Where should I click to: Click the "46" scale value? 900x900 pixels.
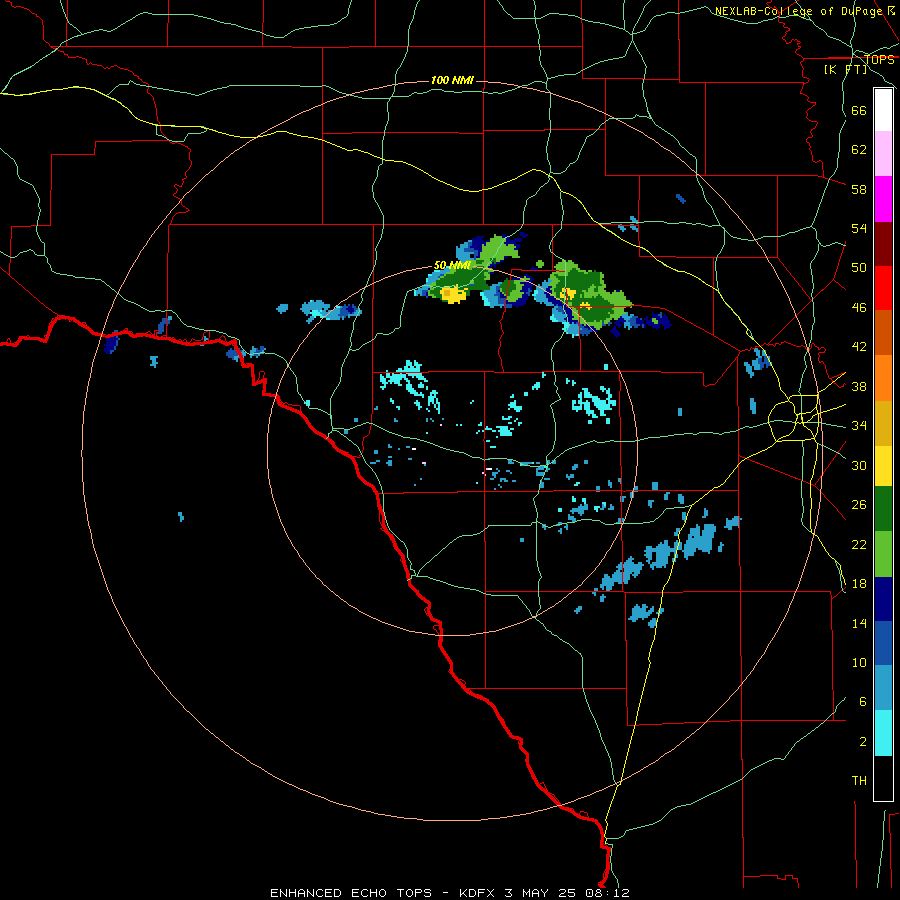859,308
